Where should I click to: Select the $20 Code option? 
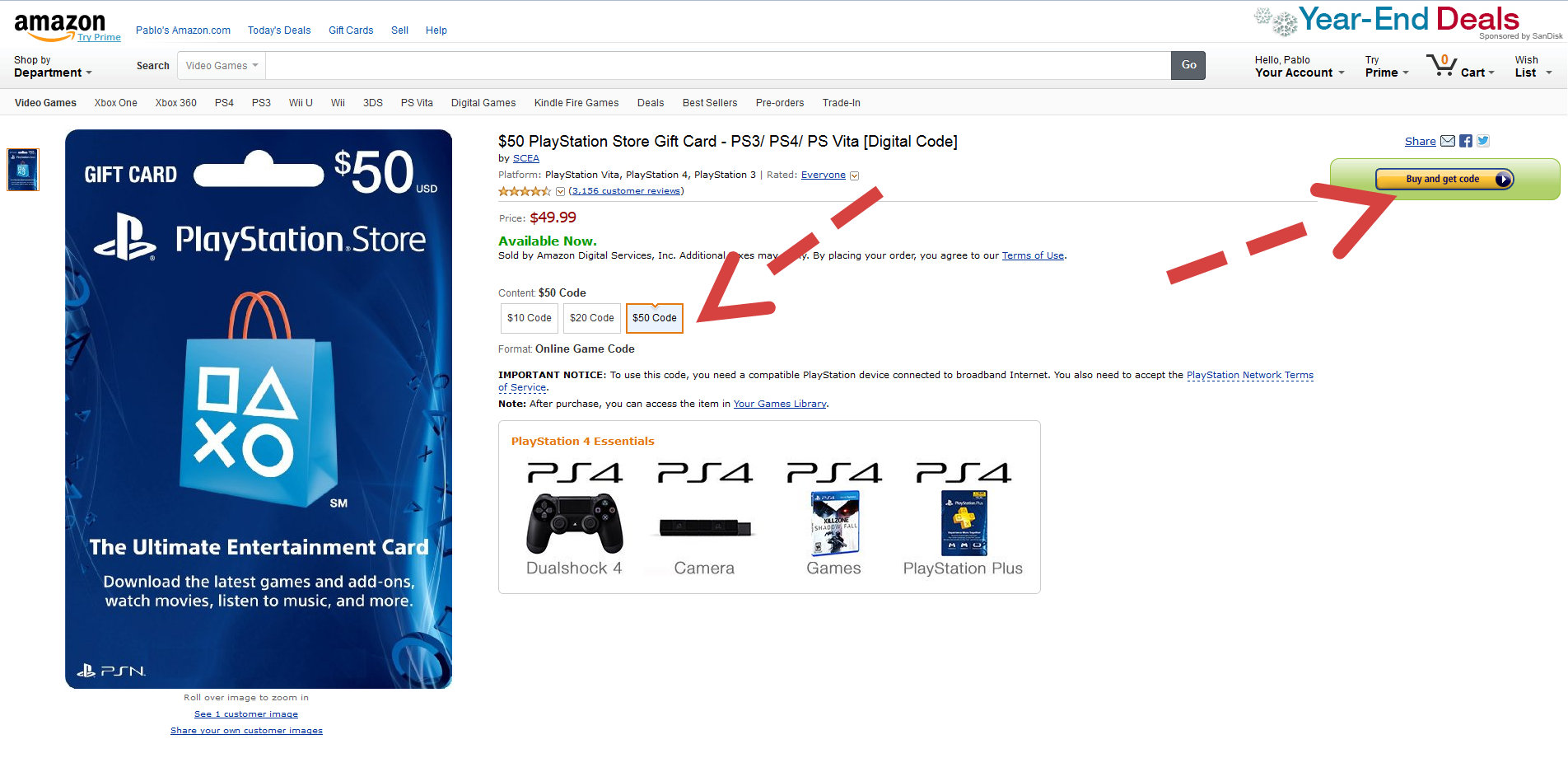click(x=592, y=318)
